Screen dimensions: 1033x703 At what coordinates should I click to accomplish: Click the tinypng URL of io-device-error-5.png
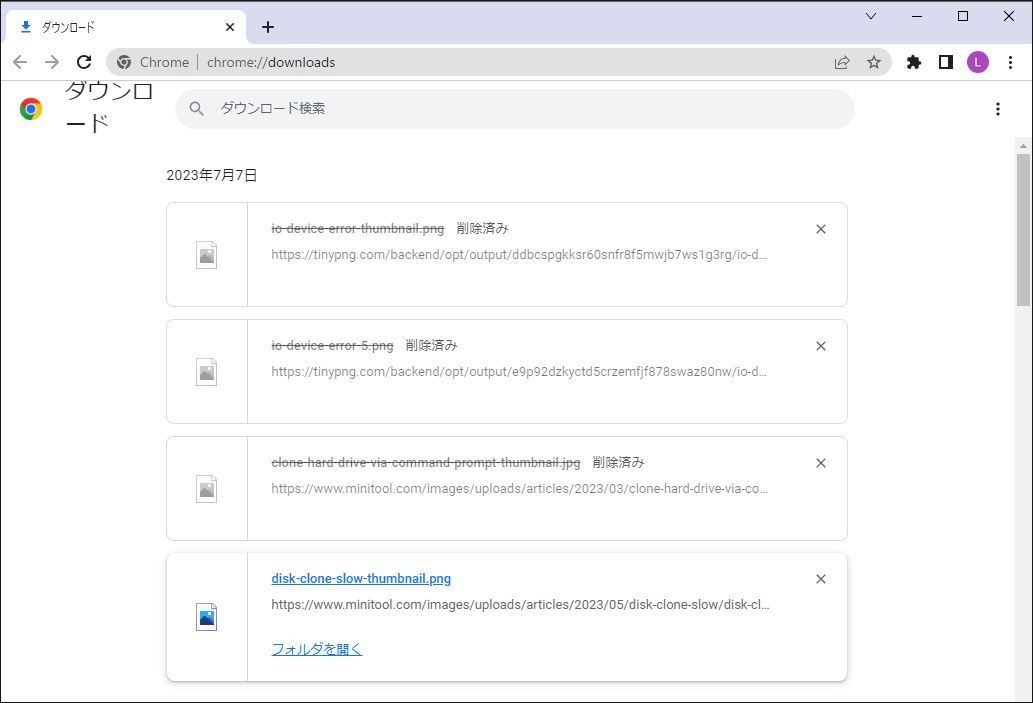coord(519,372)
